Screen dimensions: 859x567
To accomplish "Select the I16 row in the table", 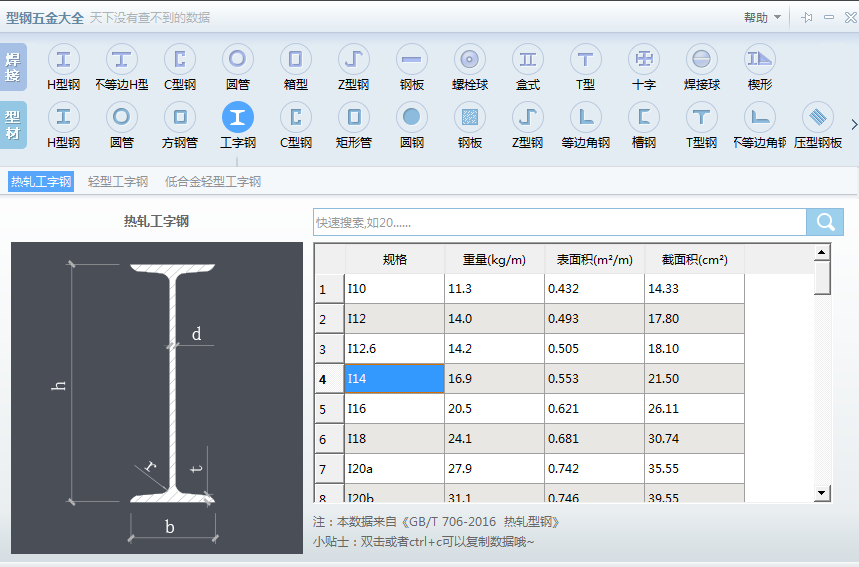I will (394, 409).
